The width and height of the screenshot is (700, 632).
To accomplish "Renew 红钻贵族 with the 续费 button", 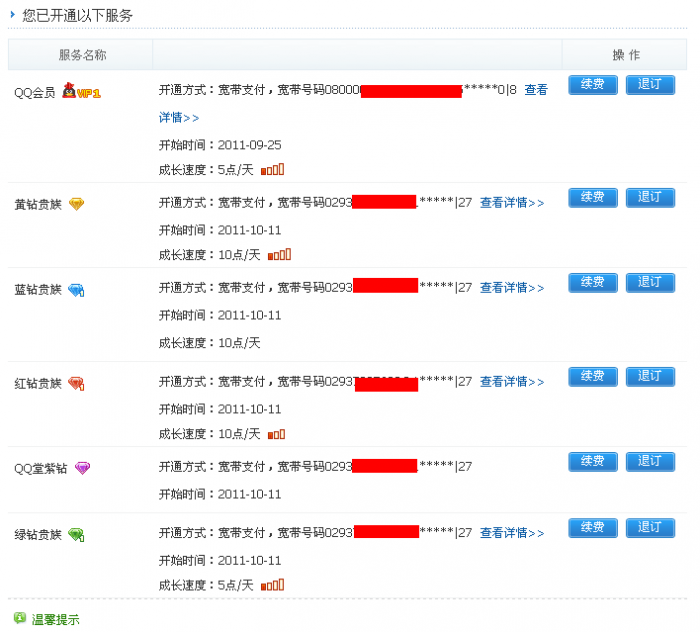I will (593, 377).
